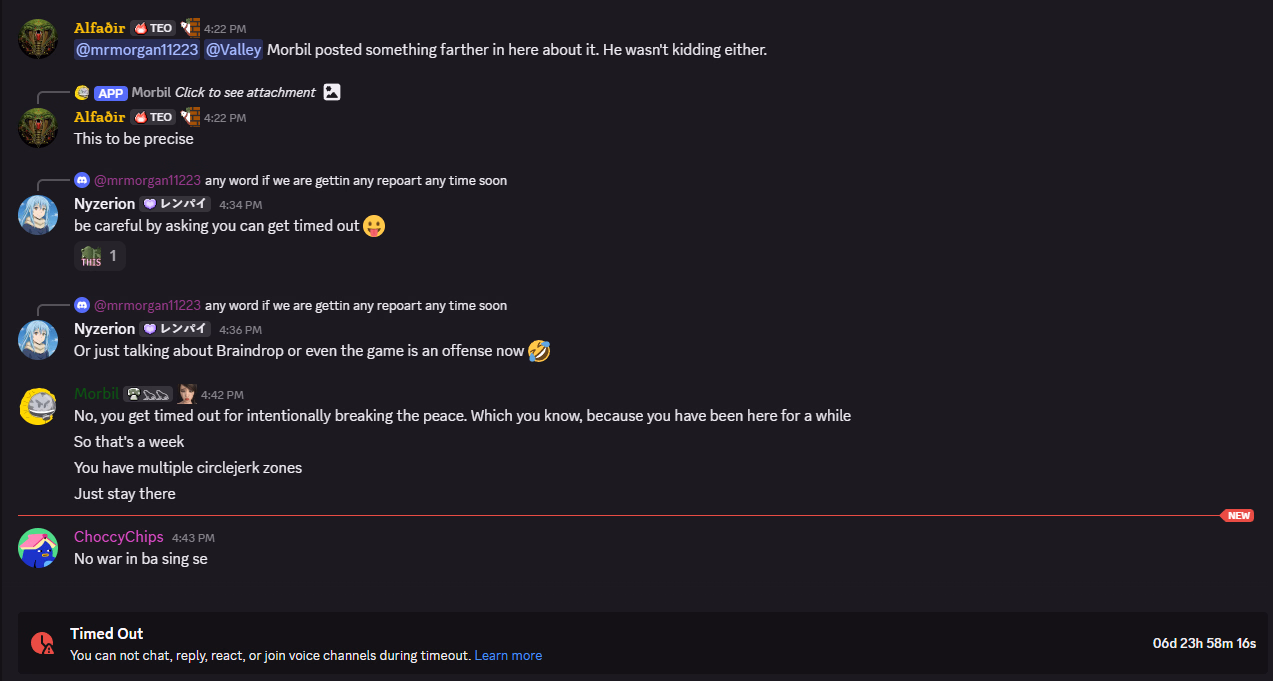Click Alfaðir's avatar next to "This to be precise"

pos(38,128)
